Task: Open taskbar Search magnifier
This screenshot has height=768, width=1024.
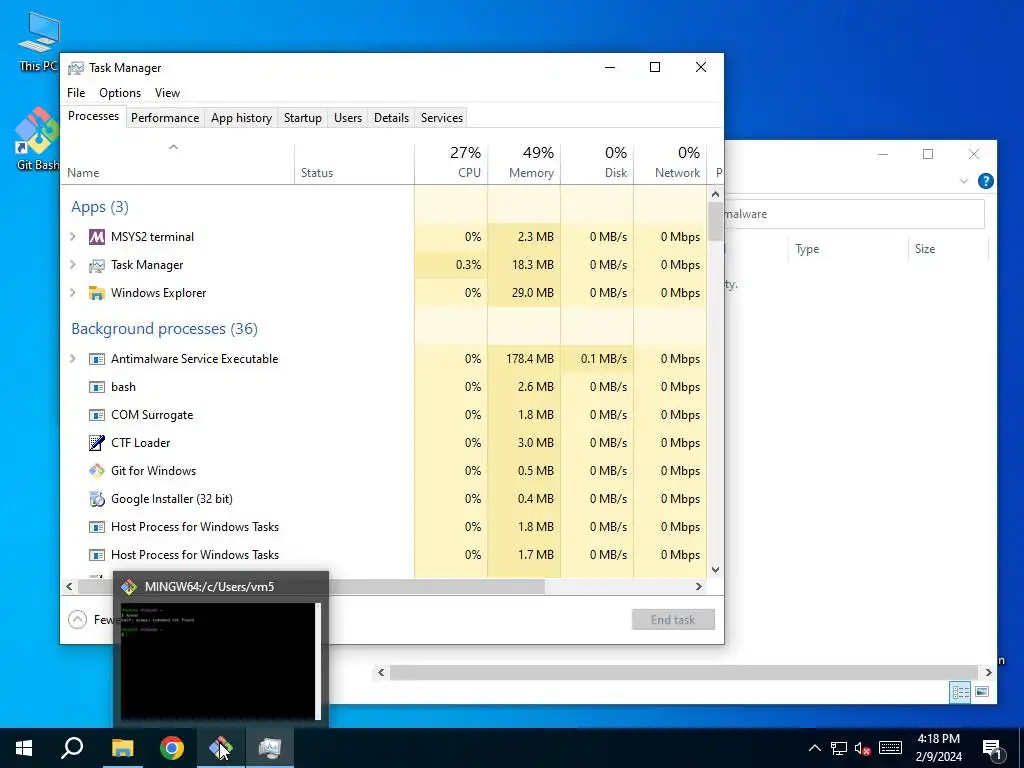Action: click(x=72, y=748)
